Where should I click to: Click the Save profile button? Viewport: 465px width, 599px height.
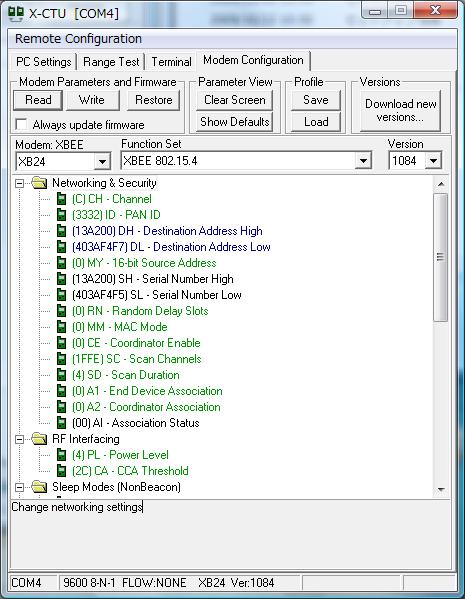316,100
